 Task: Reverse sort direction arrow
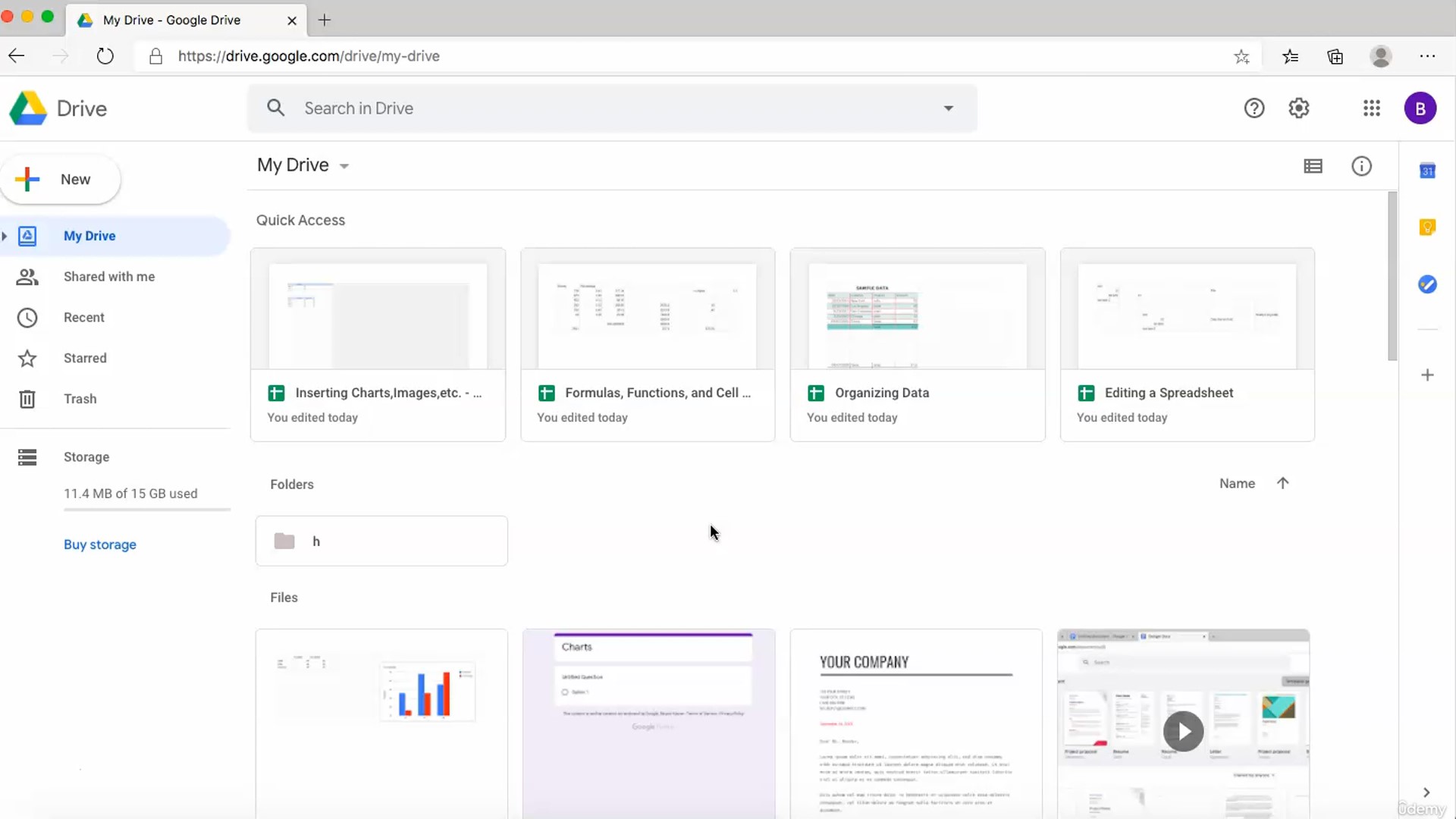pyautogui.click(x=1282, y=484)
